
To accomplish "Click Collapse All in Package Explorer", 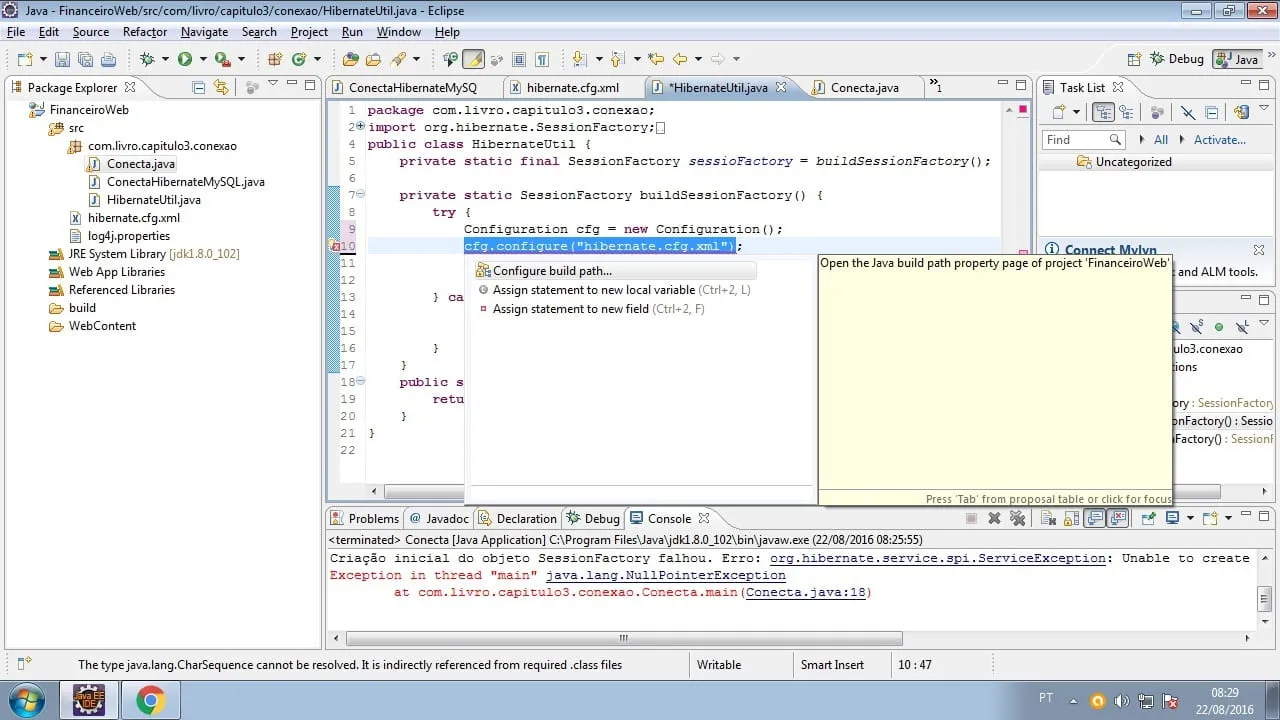I will tap(199, 88).
